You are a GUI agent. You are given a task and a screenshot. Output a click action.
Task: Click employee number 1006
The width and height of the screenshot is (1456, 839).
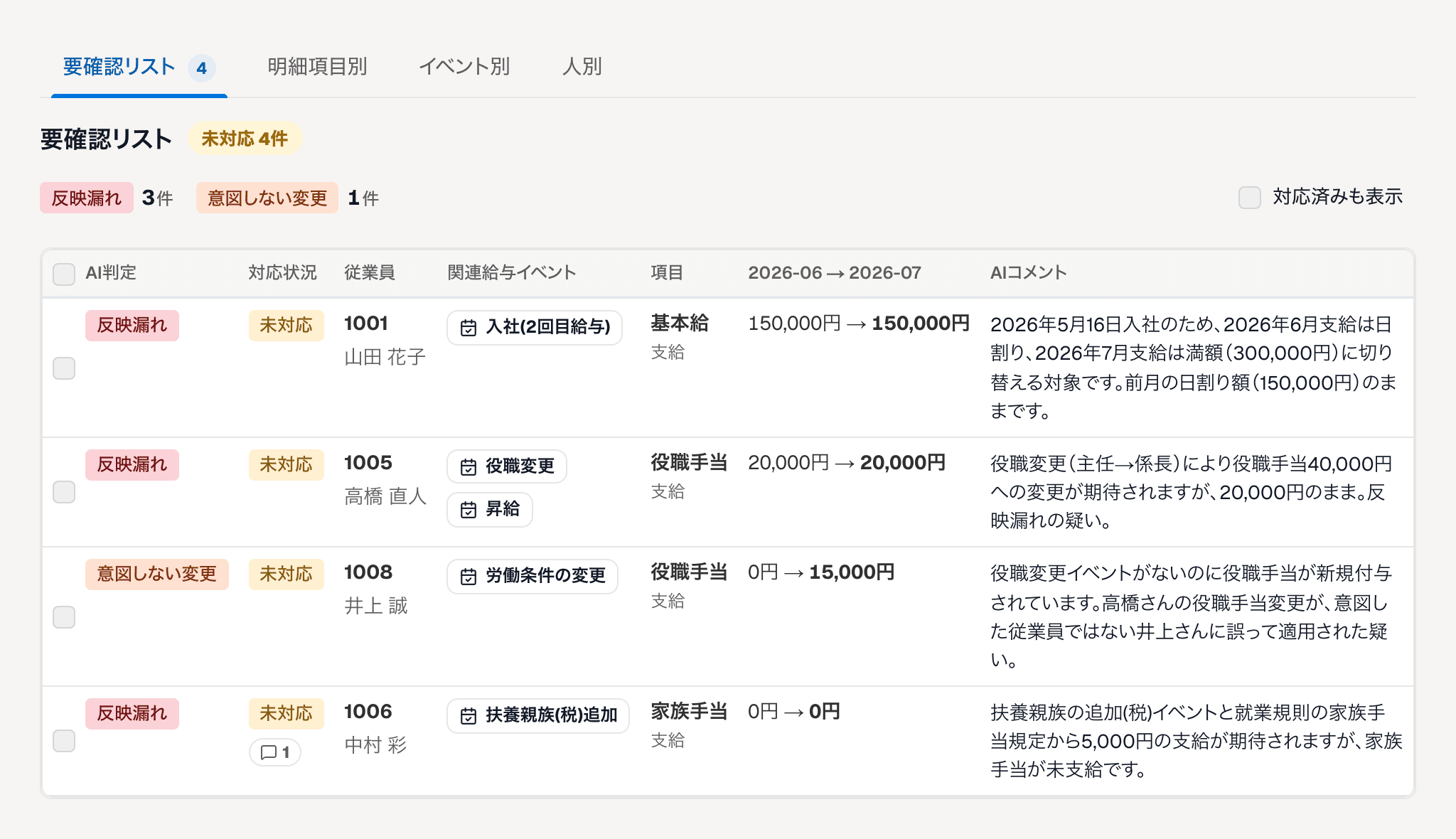click(368, 712)
